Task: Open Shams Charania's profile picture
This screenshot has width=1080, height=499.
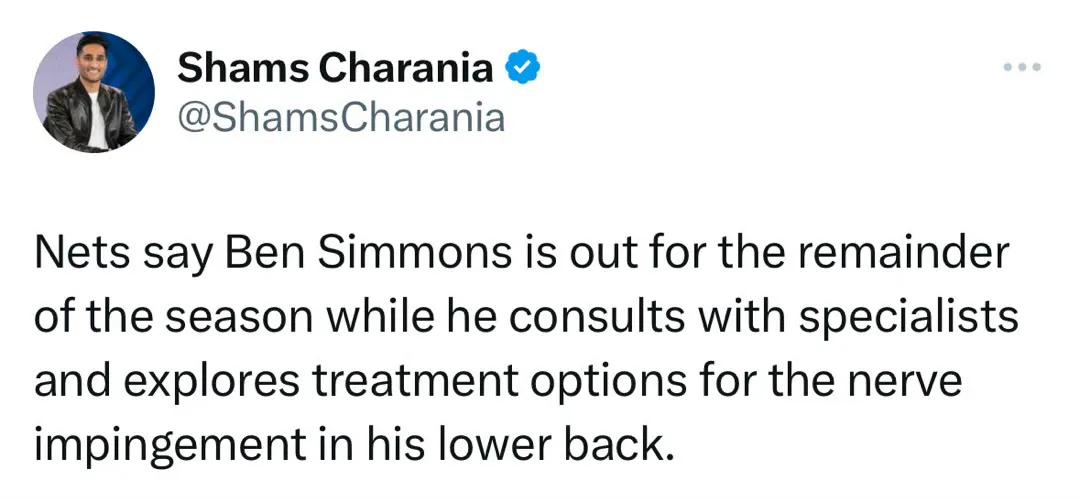Action: coord(94,92)
